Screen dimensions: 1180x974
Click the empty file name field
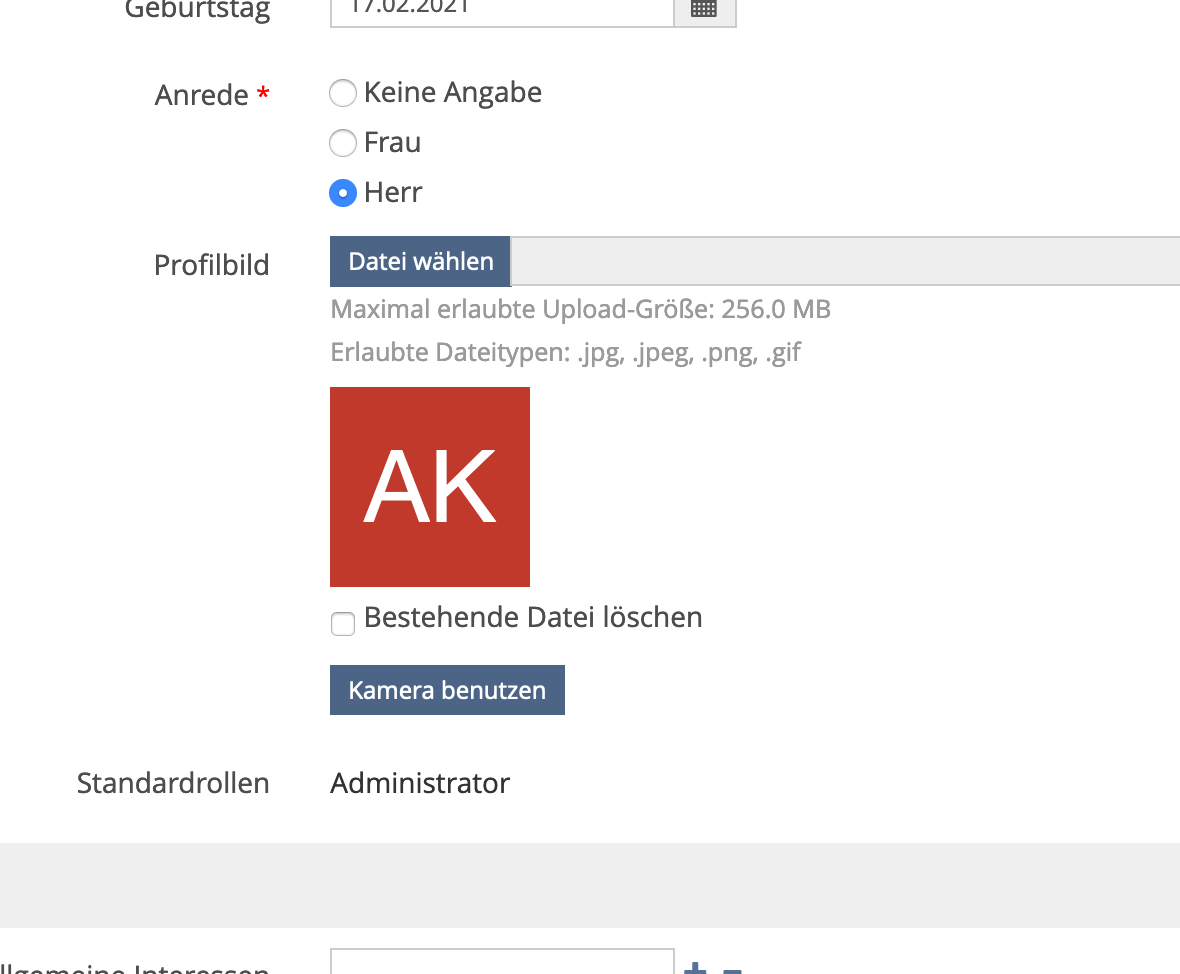click(x=845, y=262)
